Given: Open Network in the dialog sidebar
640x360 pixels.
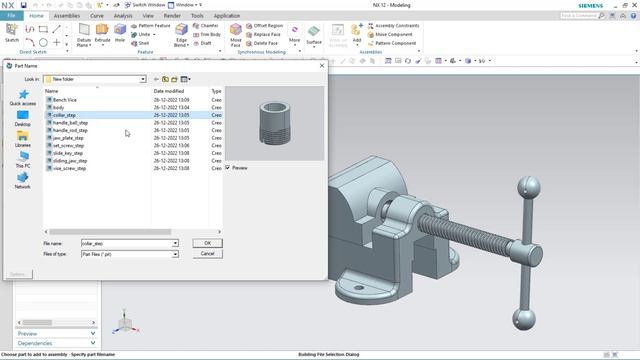Looking at the screenshot, I should click(23, 180).
